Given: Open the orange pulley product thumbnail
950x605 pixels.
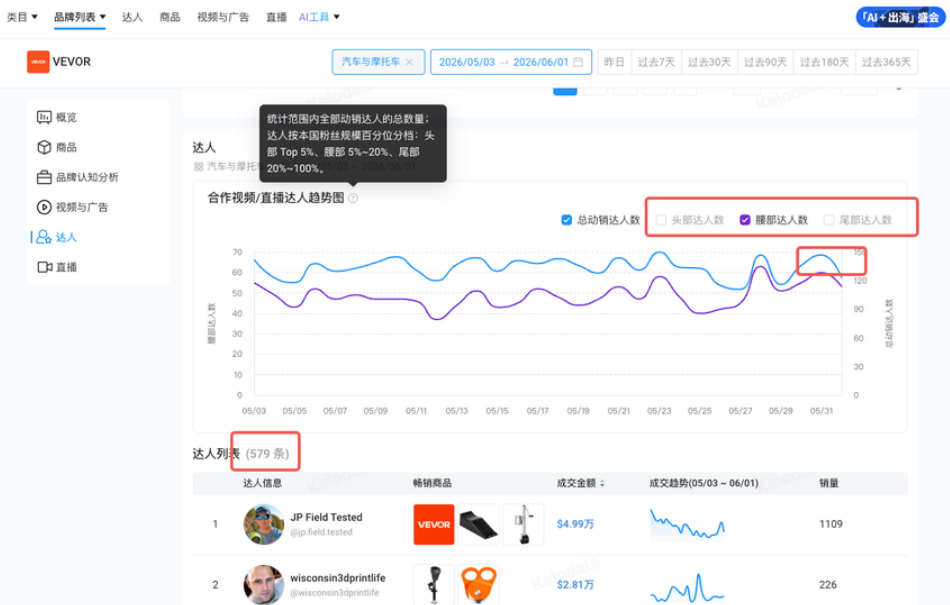Looking at the screenshot, I should [479, 584].
